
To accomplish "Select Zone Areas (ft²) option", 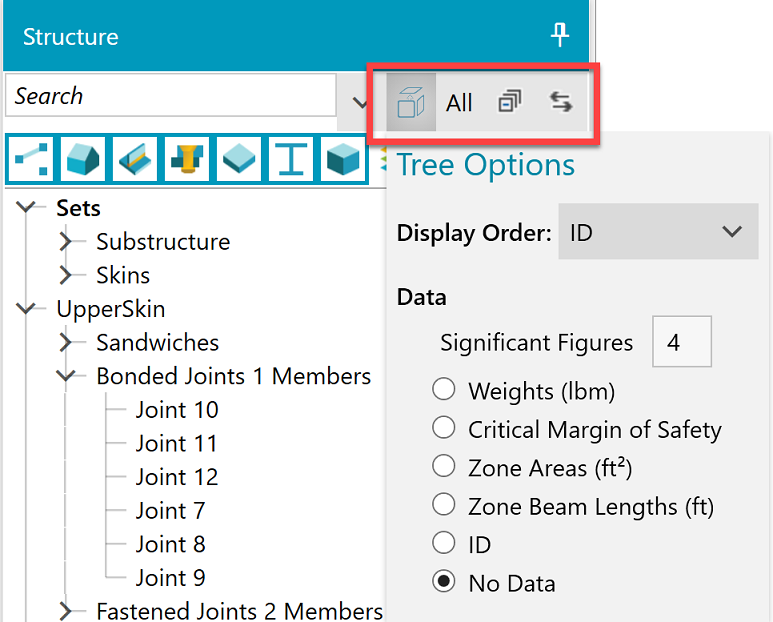I will tap(444, 466).
